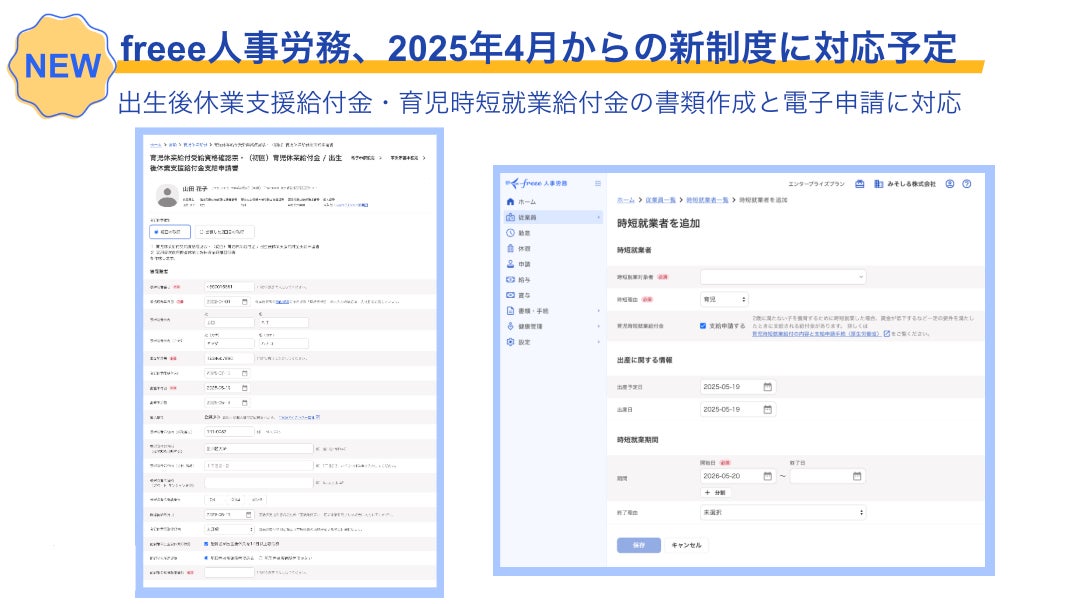
Task: Expand 健康管理 submenu arrow
Action: tap(599, 326)
